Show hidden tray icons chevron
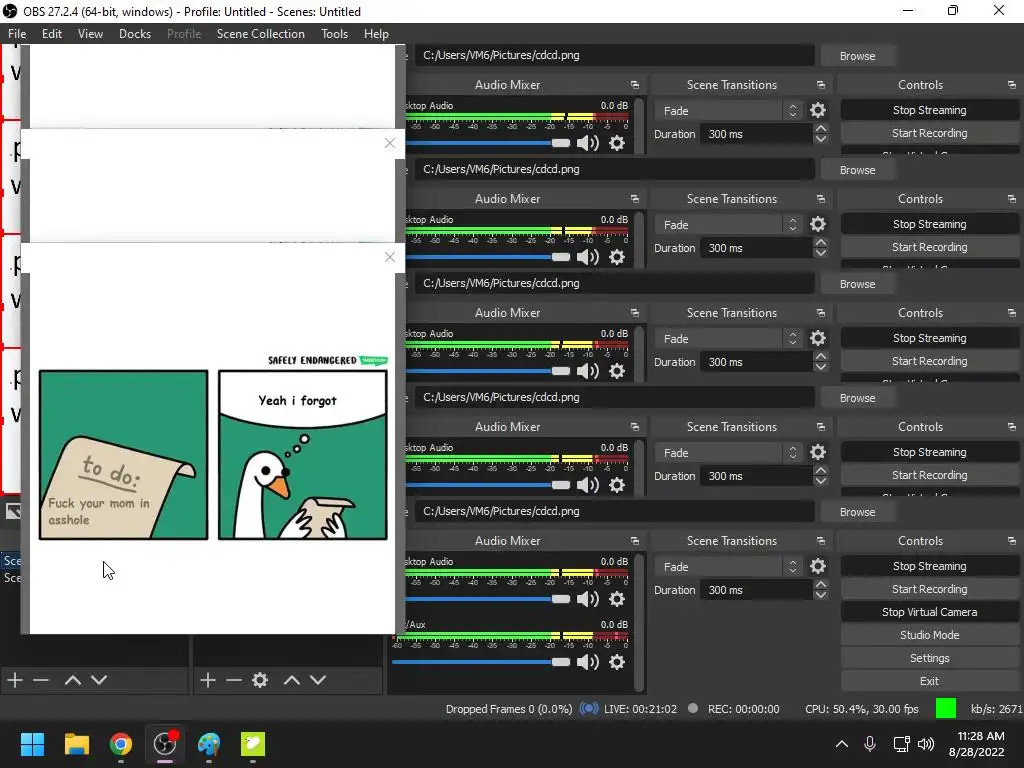 842,744
